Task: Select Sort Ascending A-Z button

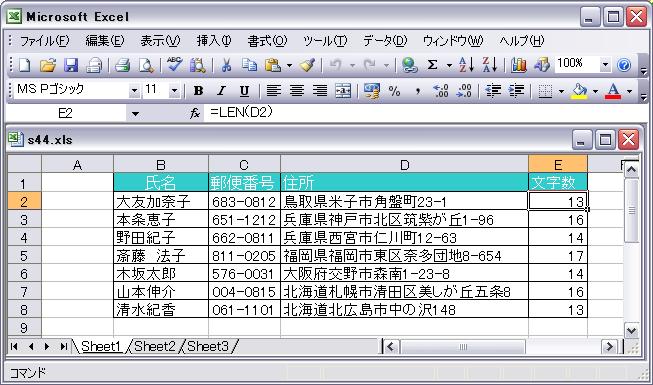Action: (x=466, y=65)
